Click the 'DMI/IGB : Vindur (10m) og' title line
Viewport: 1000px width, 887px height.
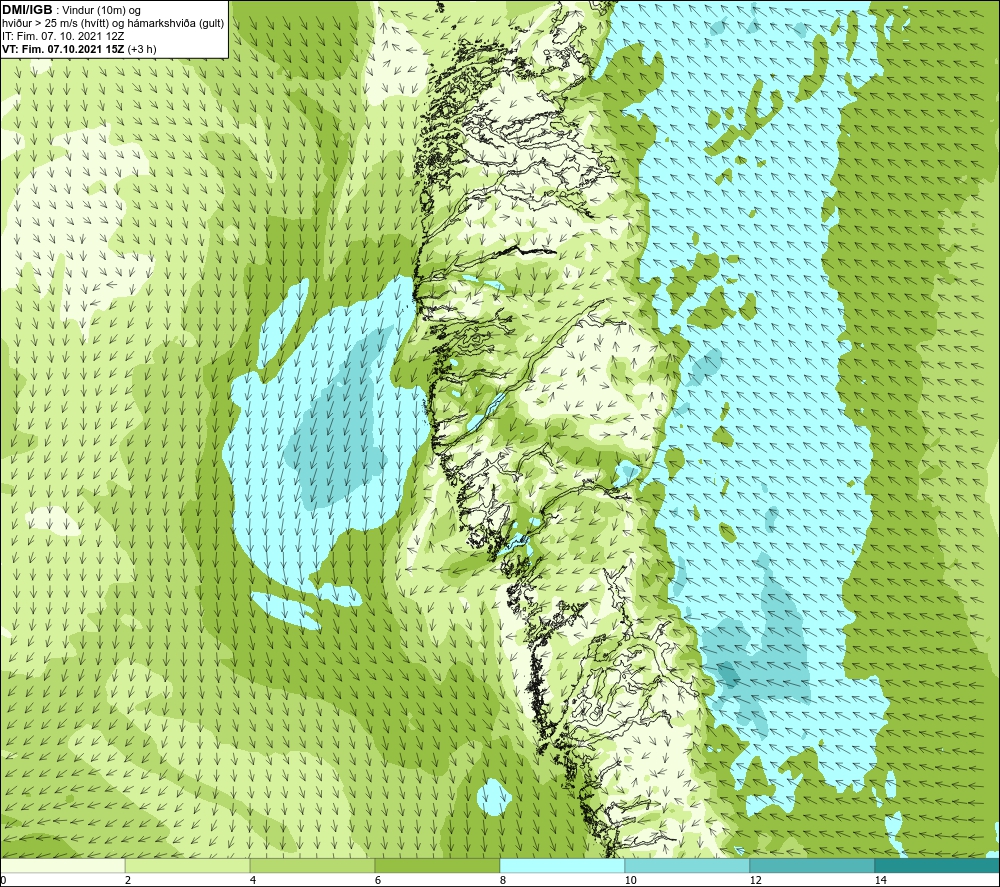(72, 10)
